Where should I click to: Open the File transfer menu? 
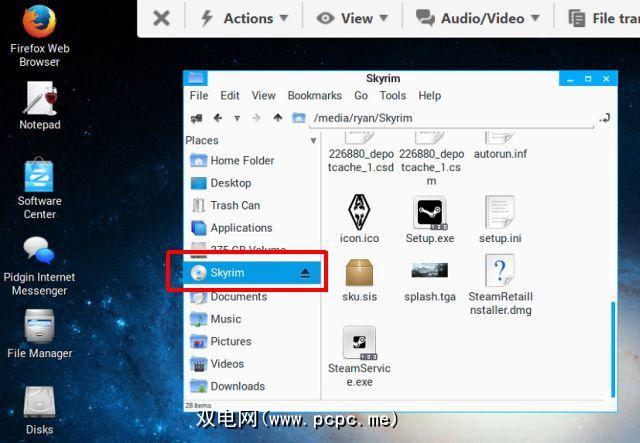604,18
